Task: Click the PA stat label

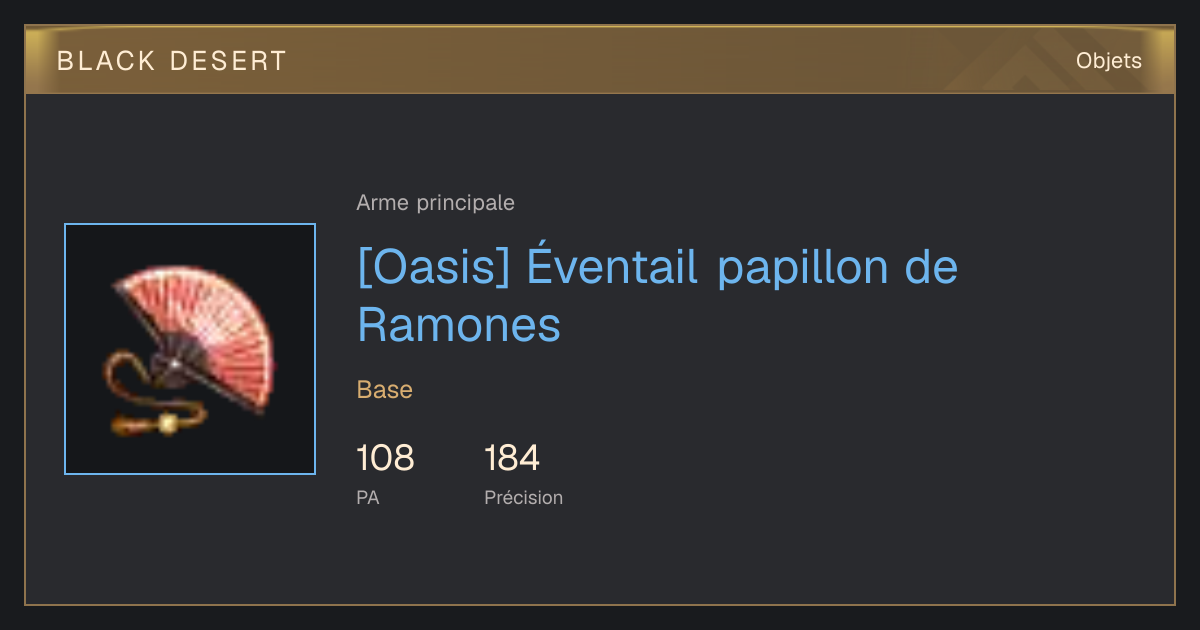Action: pos(368,497)
